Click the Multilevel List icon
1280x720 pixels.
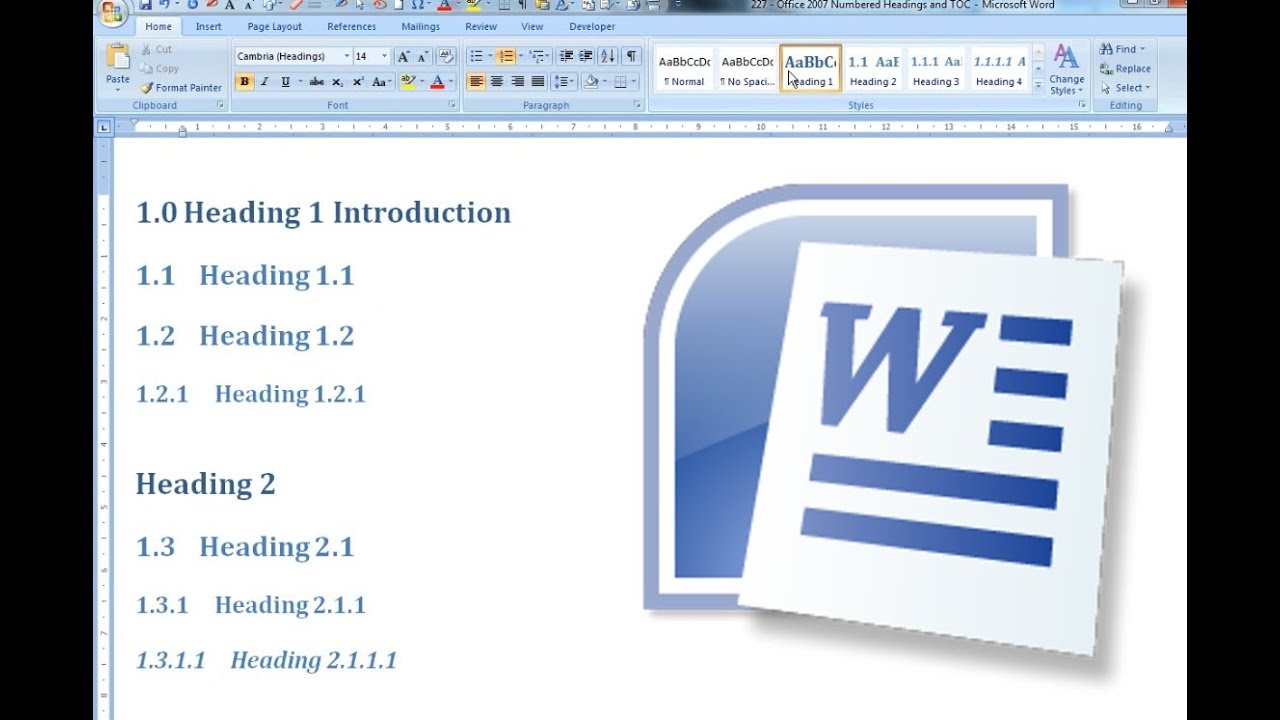click(x=537, y=57)
